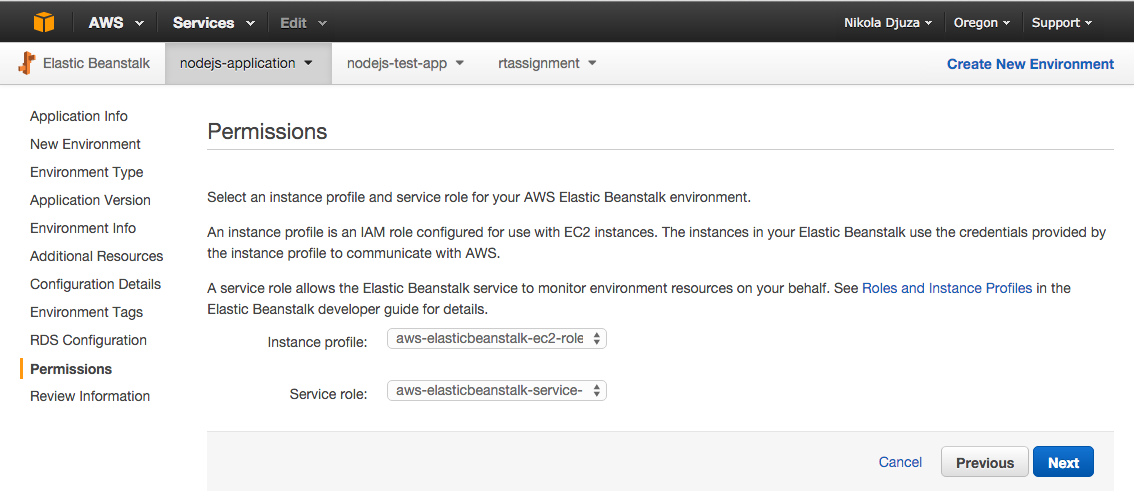Open the nodejs-test-app dropdown tab

pyautogui.click(x=405, y=63)
